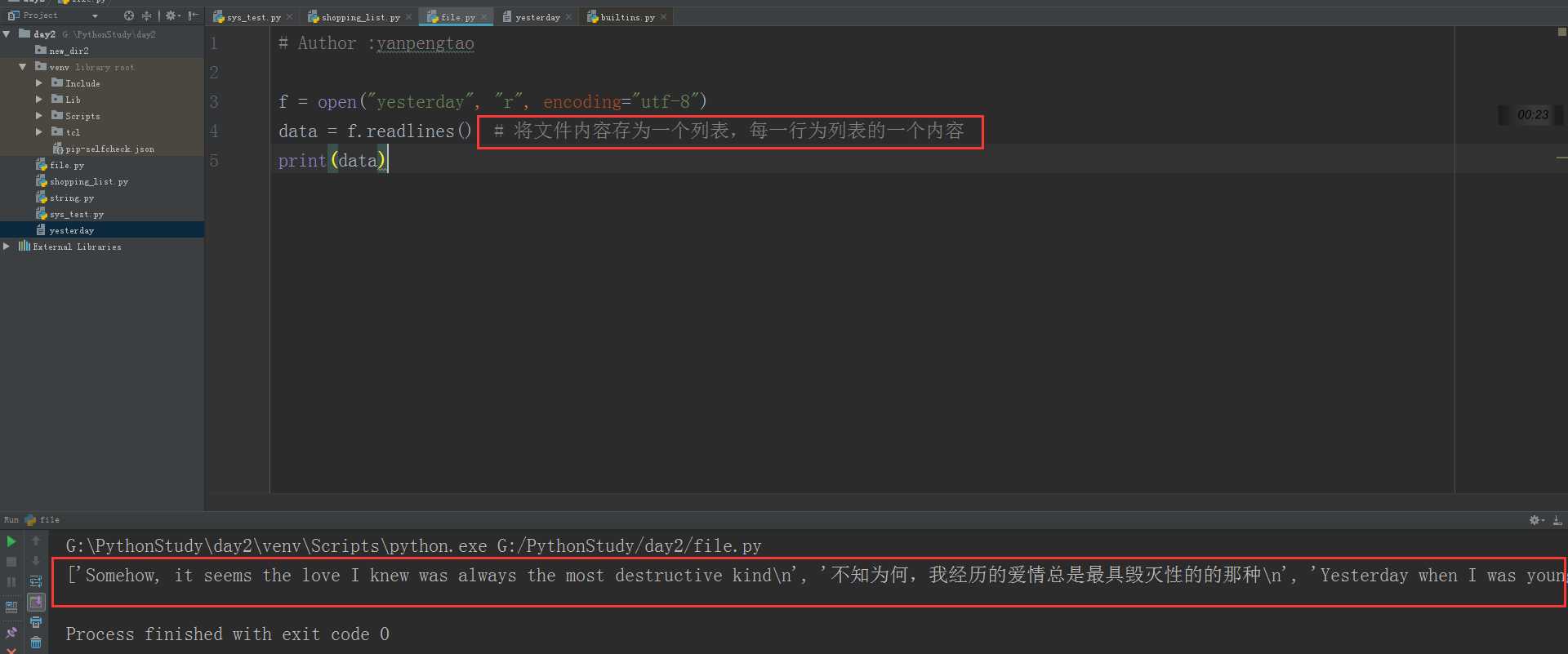Screen dimensions: 1568x654
Task: Expand the Lib folder
Action: tap(38, 100)
